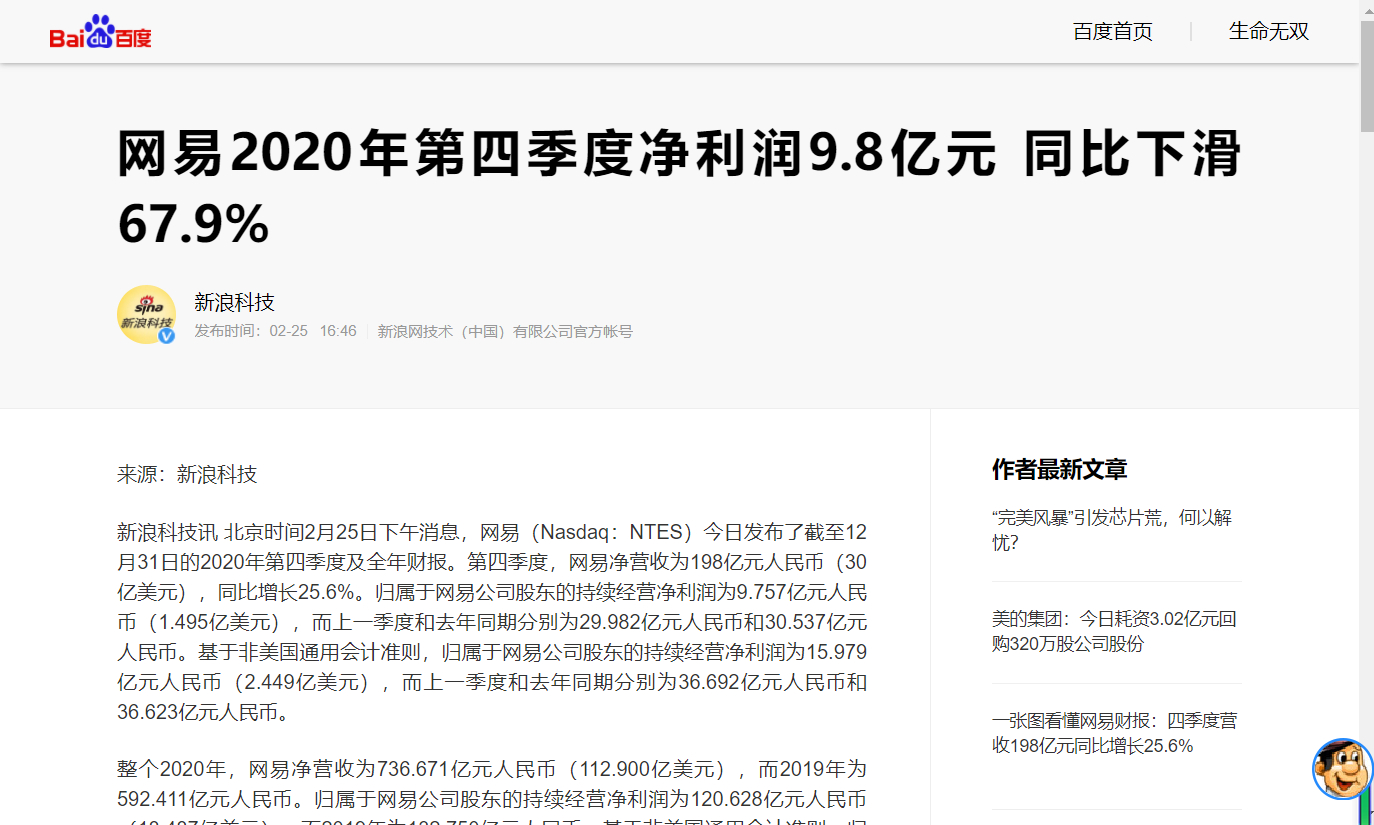This screenshot has width=1374, height=825.
Task: Open the 百度首页 link
Action: (1112, 32)
